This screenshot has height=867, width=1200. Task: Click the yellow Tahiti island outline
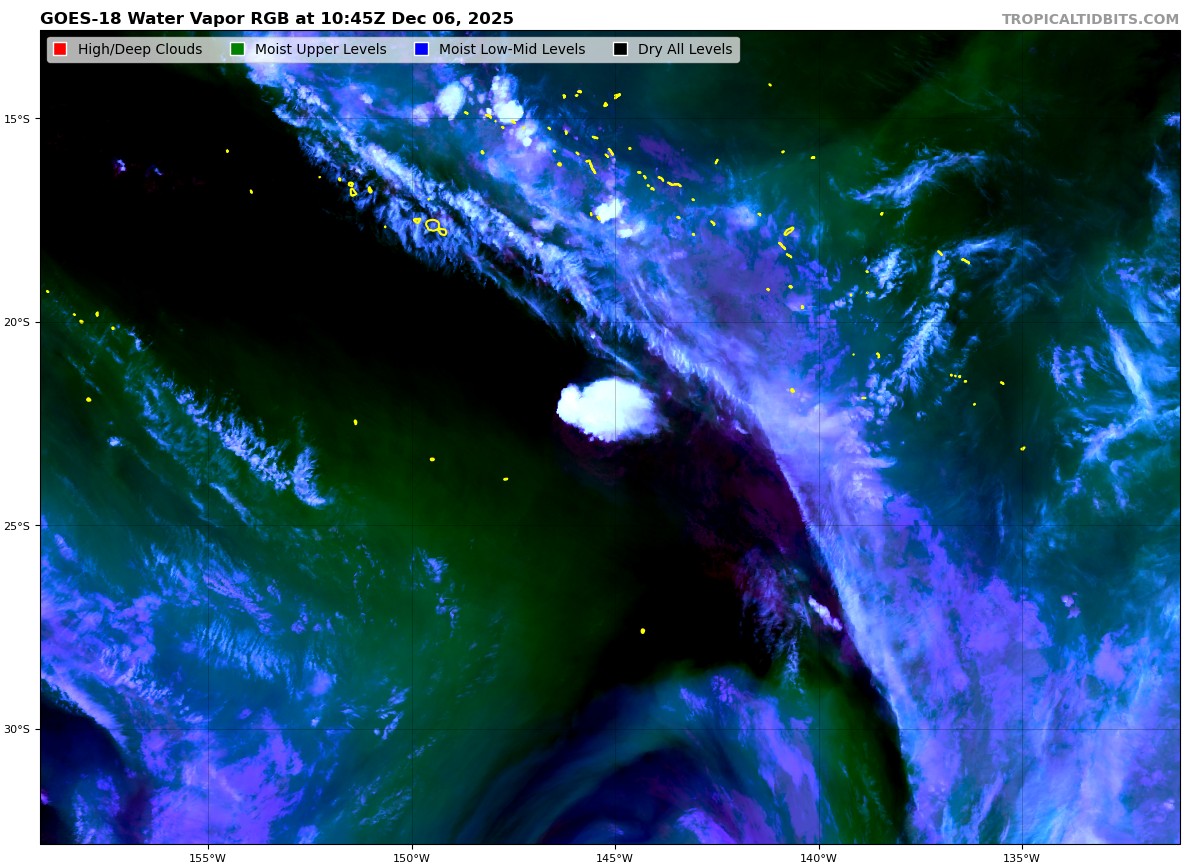point(434,226)
